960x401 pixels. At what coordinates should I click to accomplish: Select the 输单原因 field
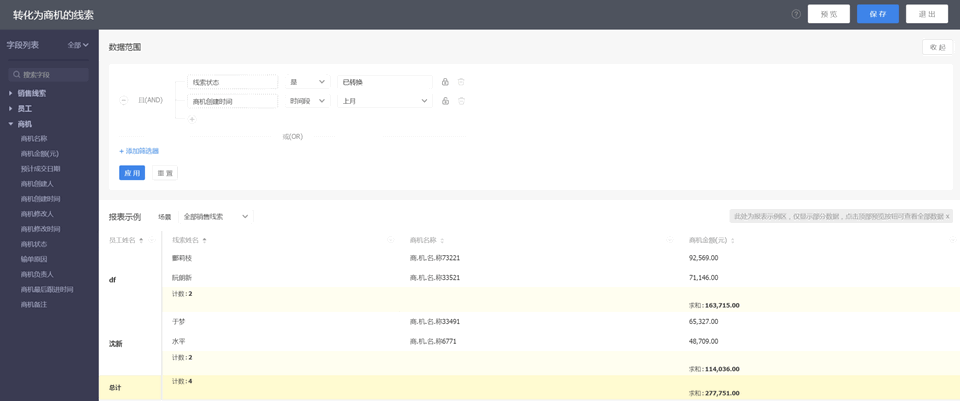34,259
